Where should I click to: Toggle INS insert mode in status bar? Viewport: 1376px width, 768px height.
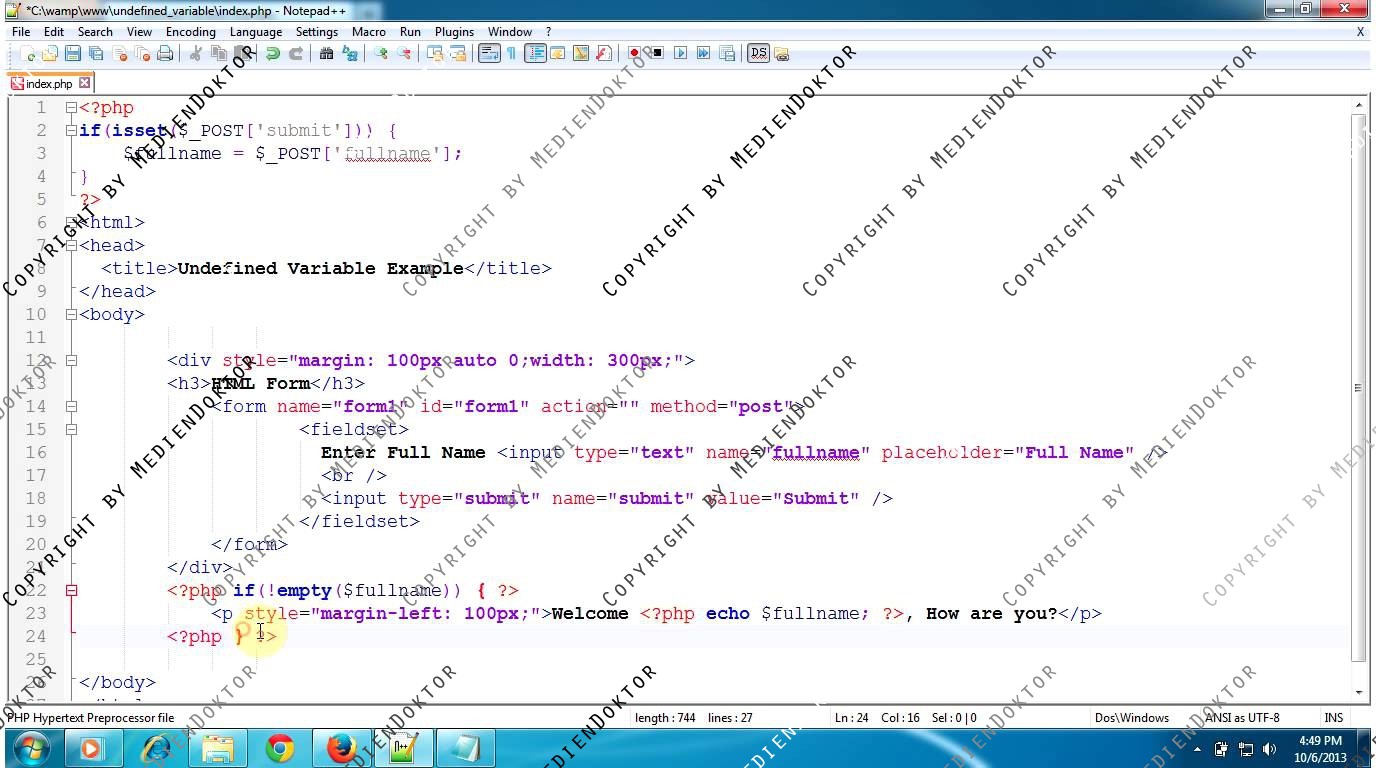click(x=1334, y=717)
